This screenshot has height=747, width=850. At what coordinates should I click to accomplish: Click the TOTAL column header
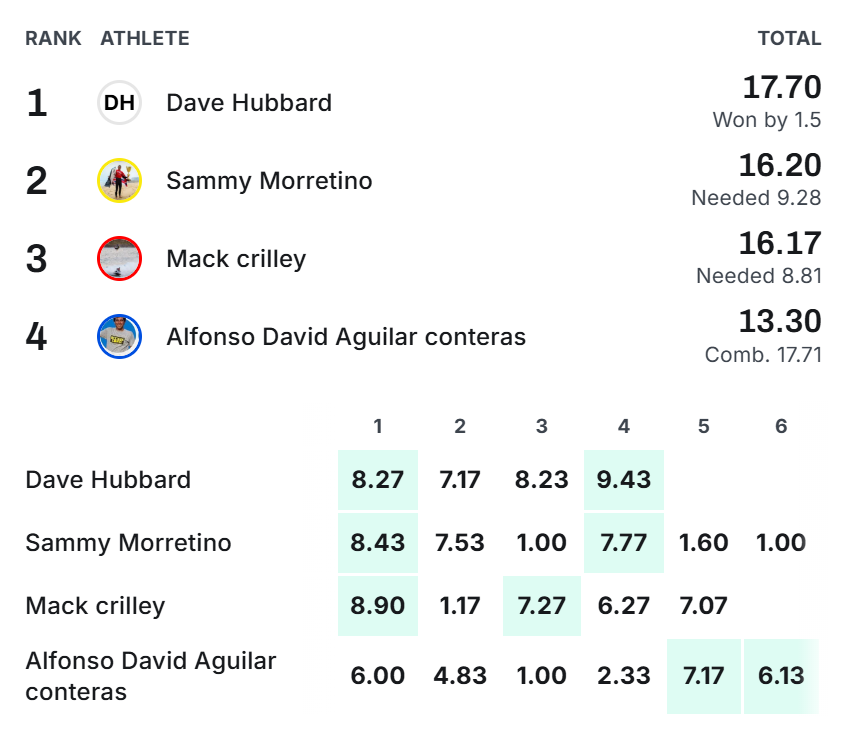click(x=789, y=38)
